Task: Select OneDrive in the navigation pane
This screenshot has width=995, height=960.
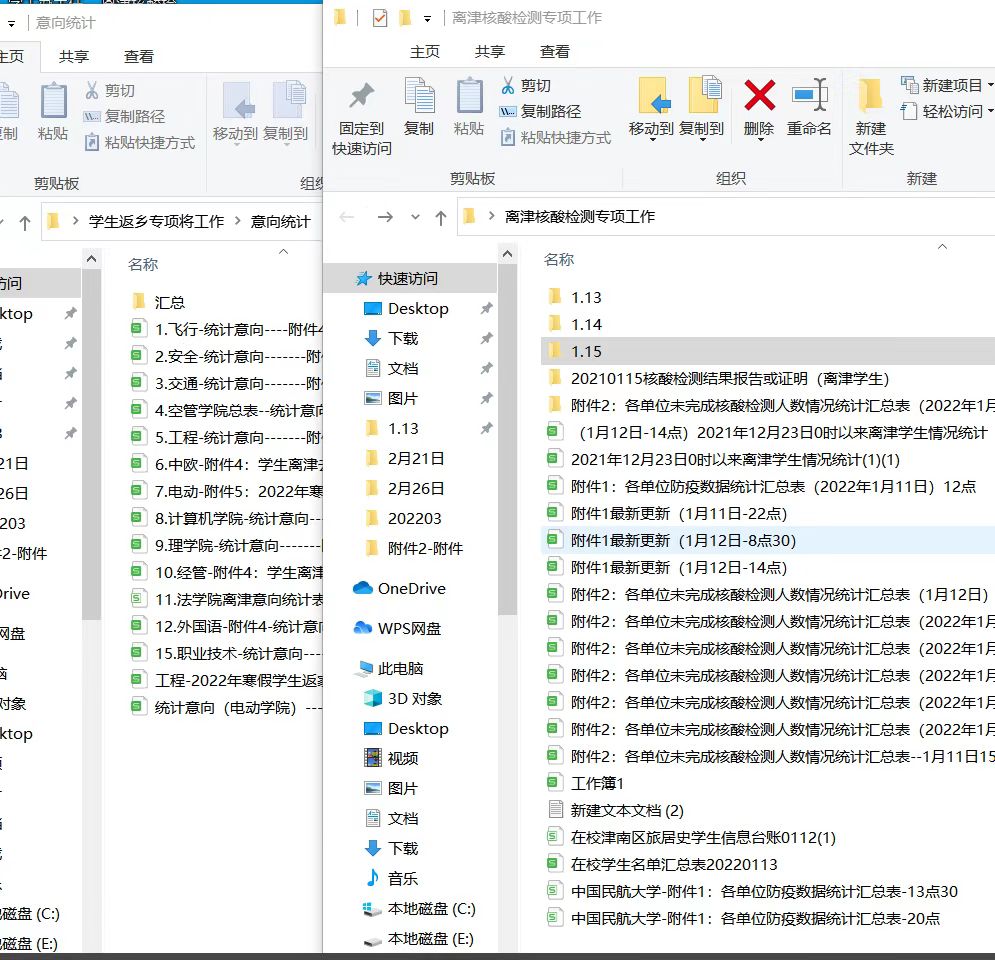Action: point(411,589)
